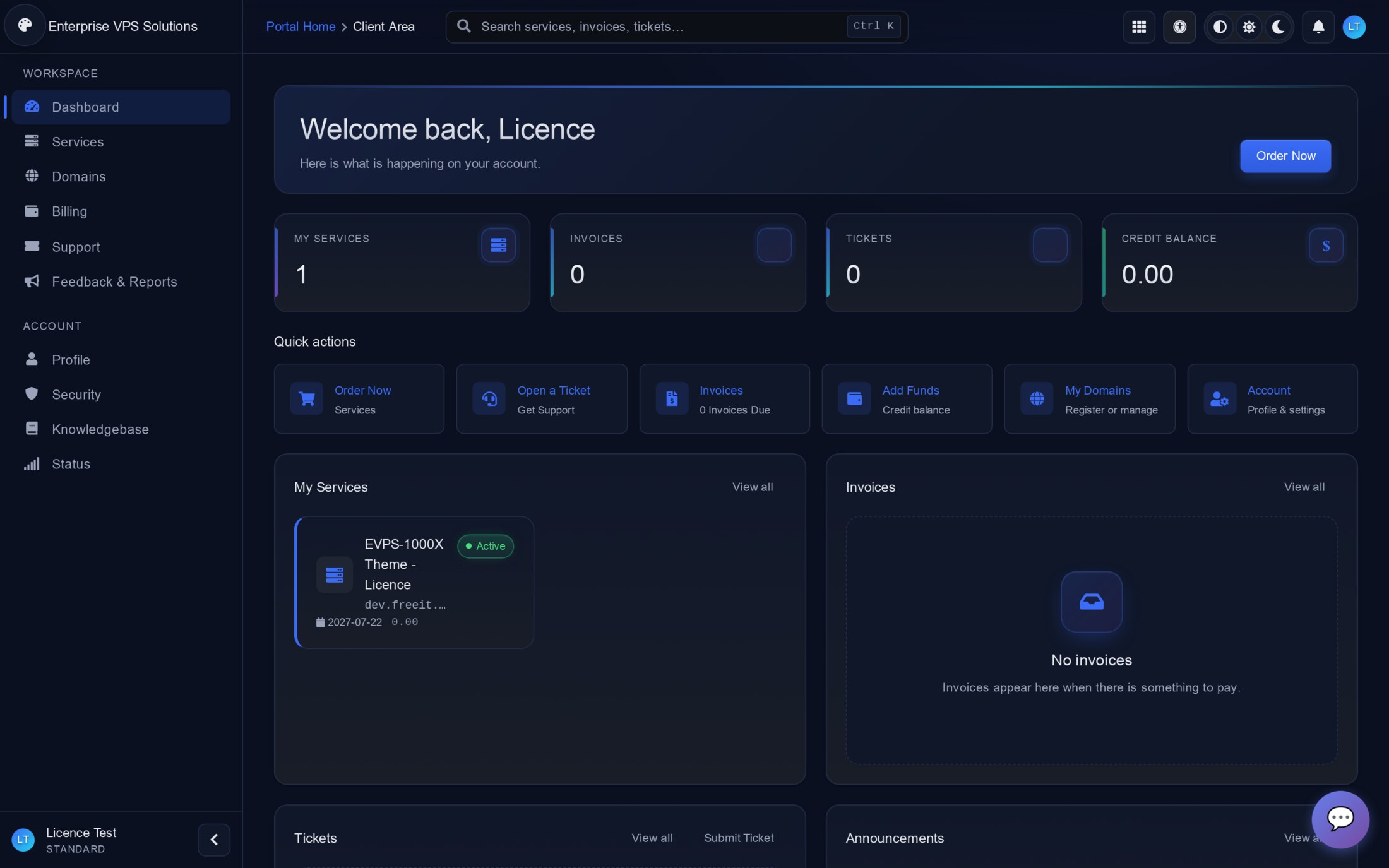Click the globe icon in My Domains tile

[1037, 399]
